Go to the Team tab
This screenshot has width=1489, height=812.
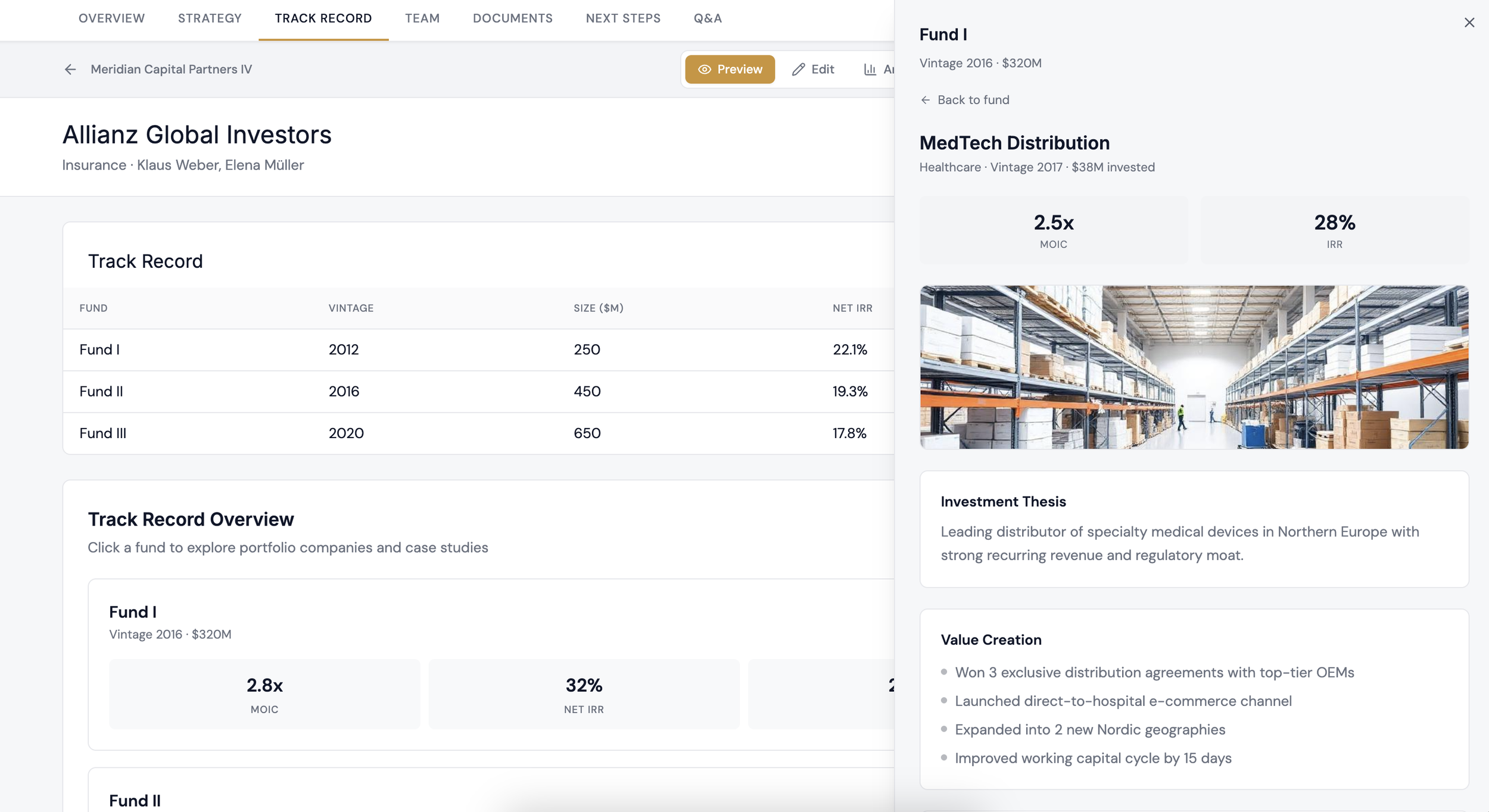(422, 18)
